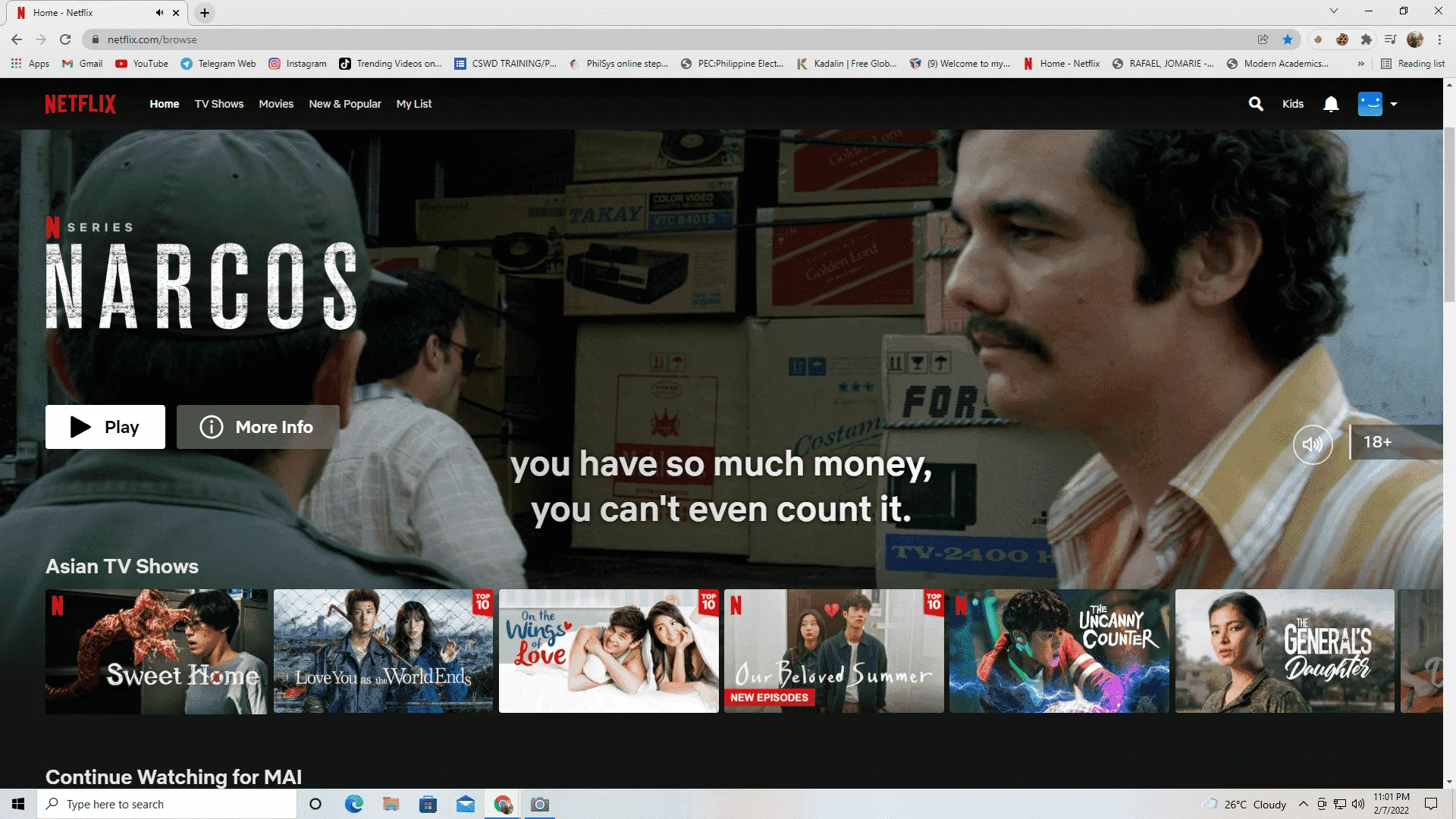The image size is (1456, 819).
Task: Go to TV Shows menu
Action: [x=219, y=104]
